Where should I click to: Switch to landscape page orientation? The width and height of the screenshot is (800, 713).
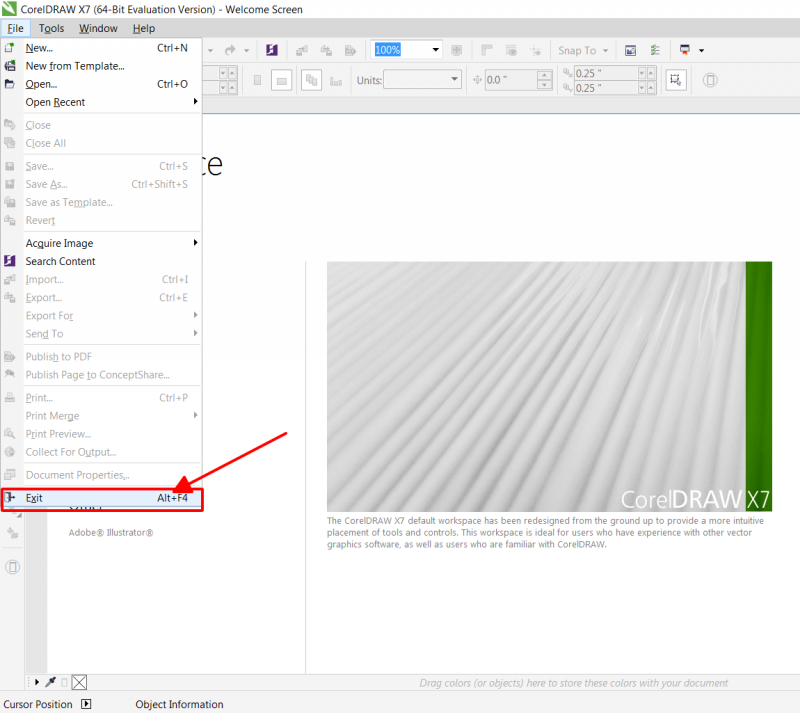coord(282,80)
